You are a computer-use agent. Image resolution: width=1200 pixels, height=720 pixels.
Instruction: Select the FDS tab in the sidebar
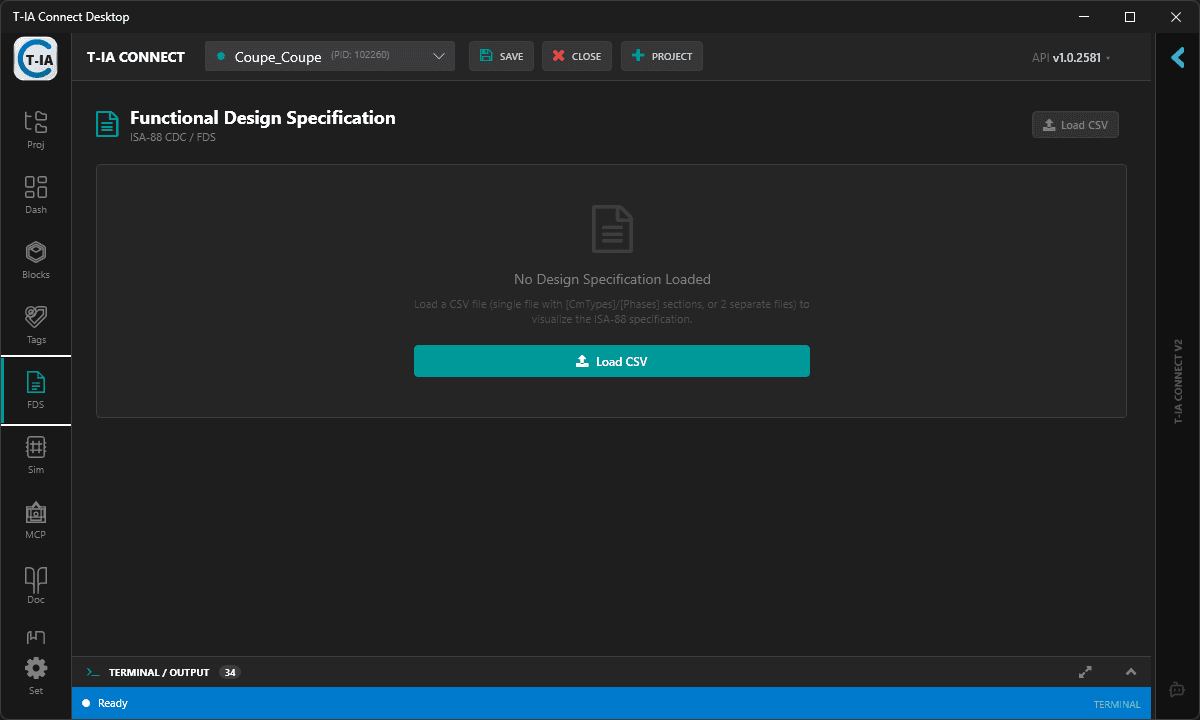(35, 388)
